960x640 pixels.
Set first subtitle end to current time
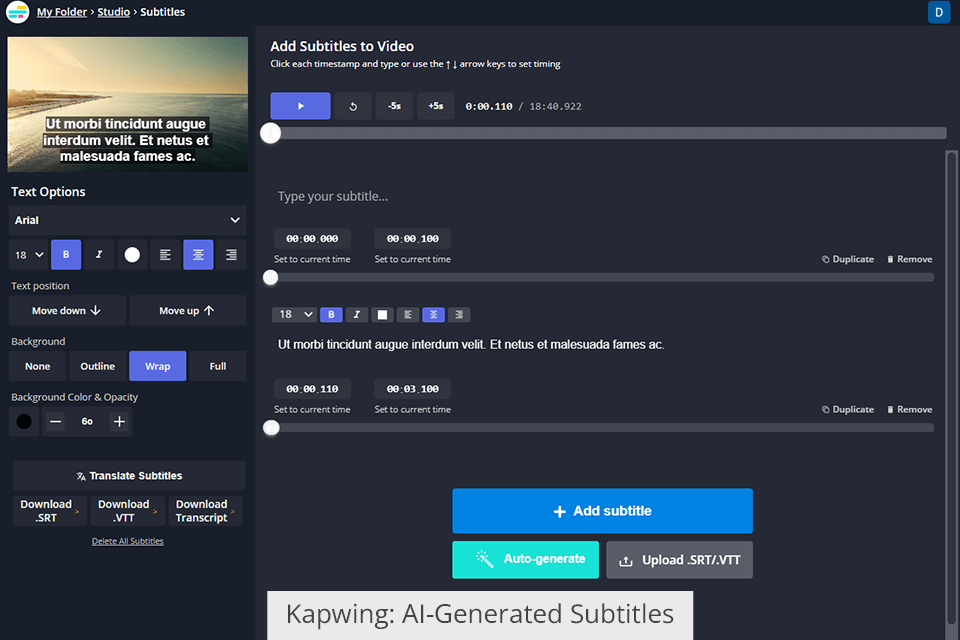tap(412, 259)
